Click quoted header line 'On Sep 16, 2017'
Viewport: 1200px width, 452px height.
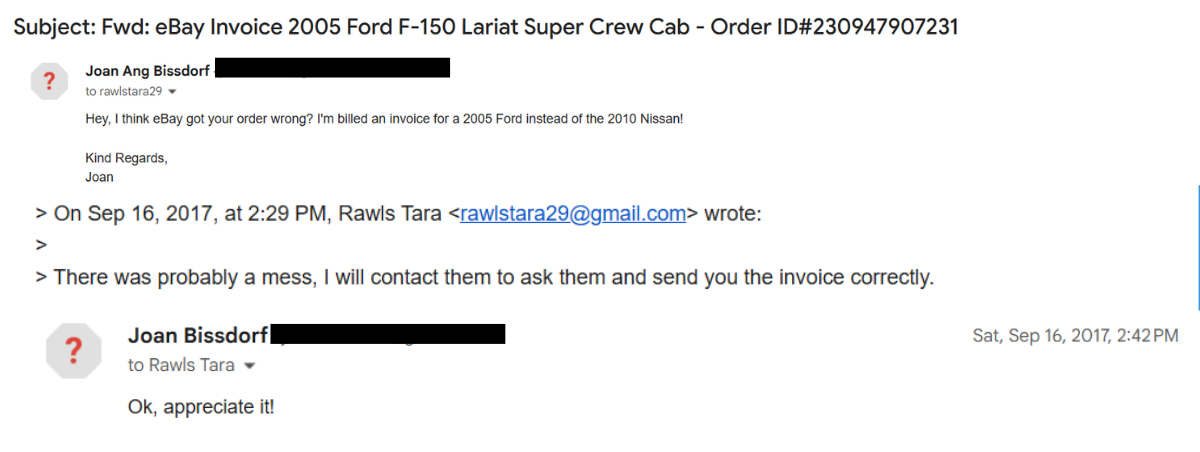point(398,213)
